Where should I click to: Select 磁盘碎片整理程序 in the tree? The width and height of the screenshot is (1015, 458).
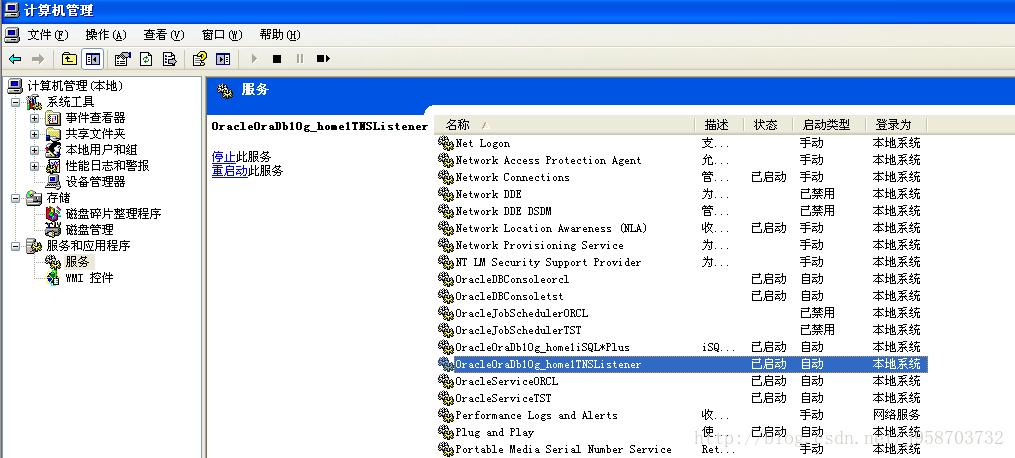[x=113, y=213]
